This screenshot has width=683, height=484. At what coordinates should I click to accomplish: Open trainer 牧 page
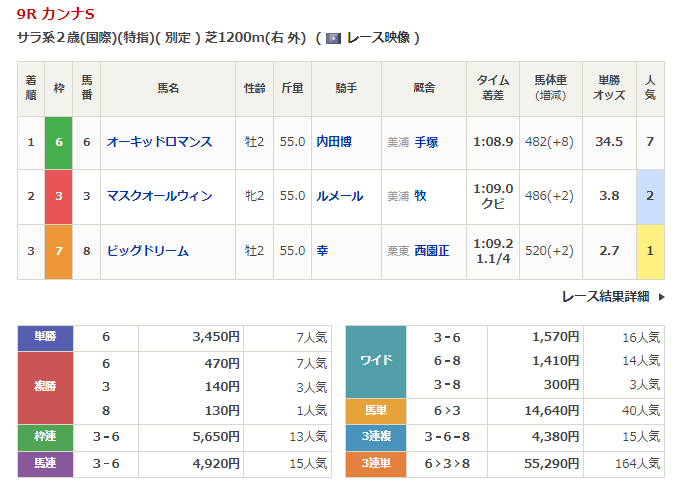tap(421, 196)
